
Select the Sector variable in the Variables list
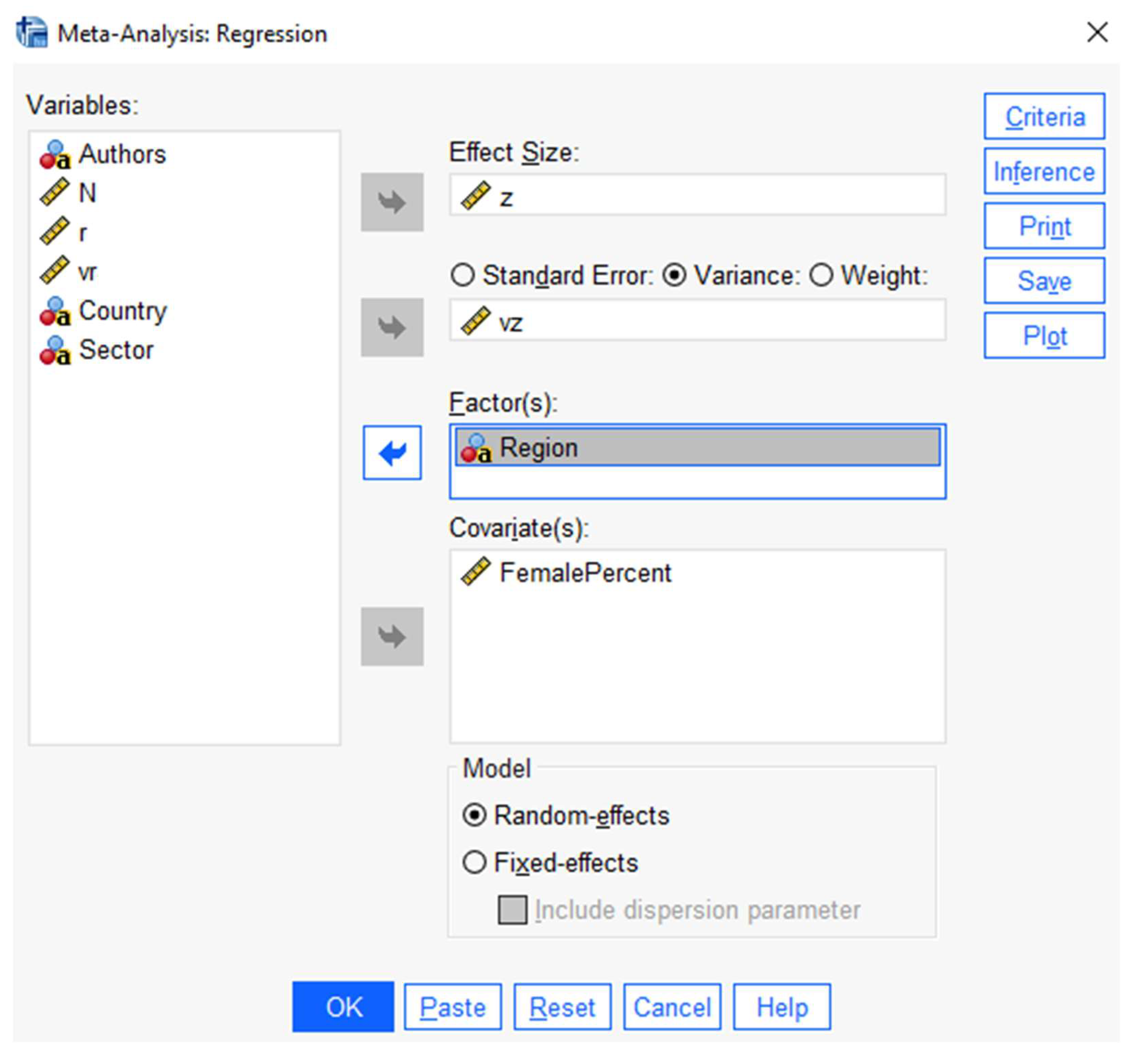click(116, 349)
